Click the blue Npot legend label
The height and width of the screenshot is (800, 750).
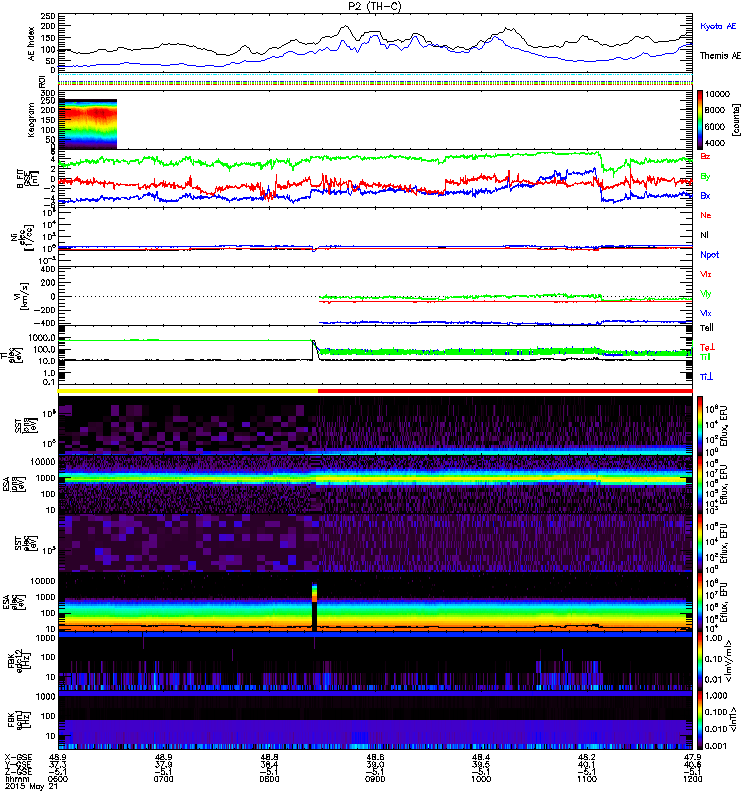(709, 255)
